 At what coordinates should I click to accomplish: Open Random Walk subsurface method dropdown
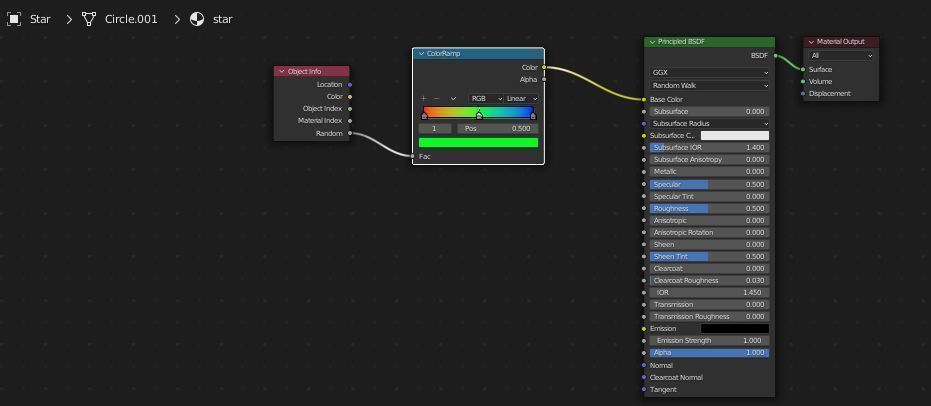(710, 85)
